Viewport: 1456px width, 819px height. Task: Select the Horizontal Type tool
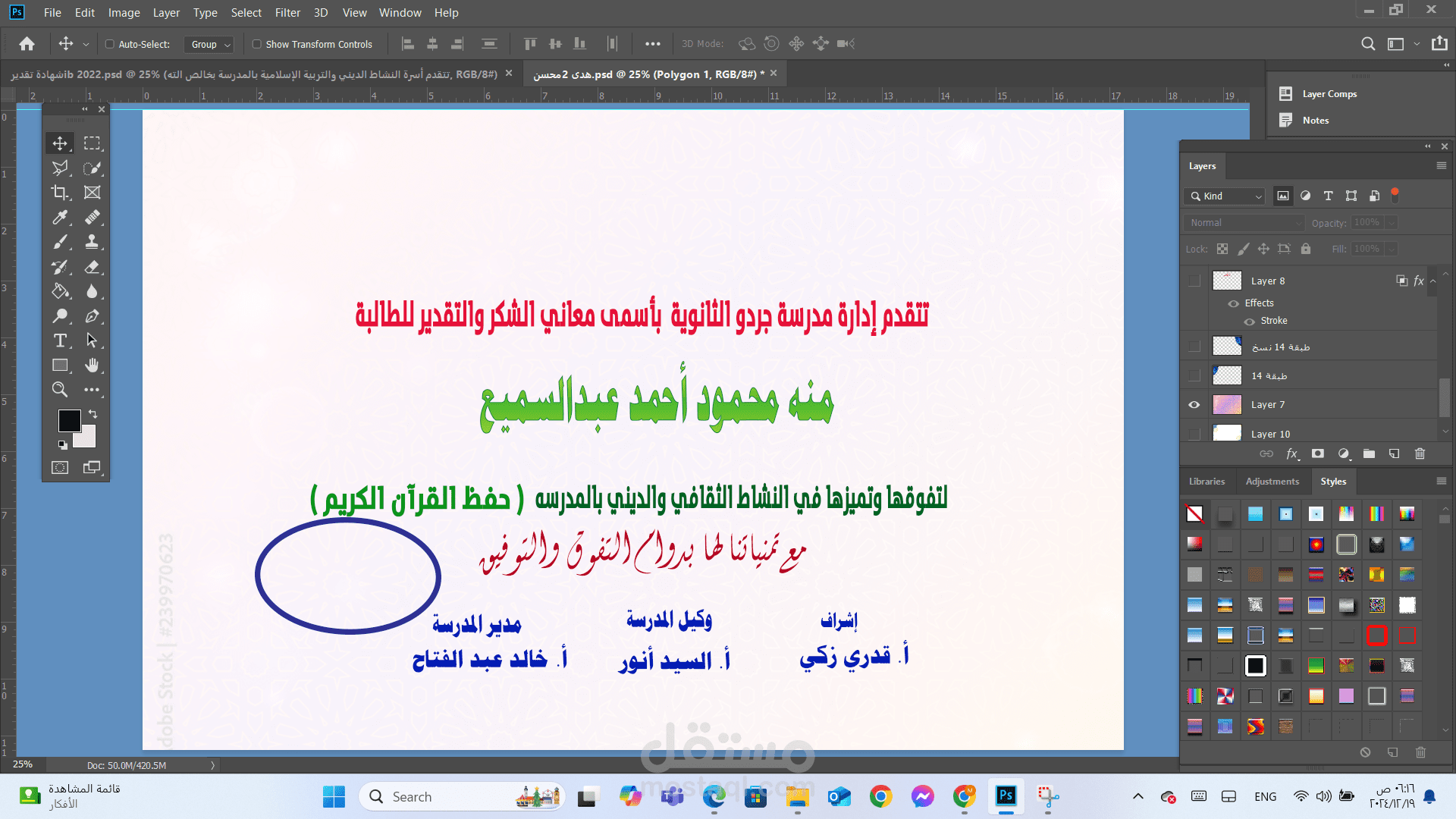click(60, 340)
